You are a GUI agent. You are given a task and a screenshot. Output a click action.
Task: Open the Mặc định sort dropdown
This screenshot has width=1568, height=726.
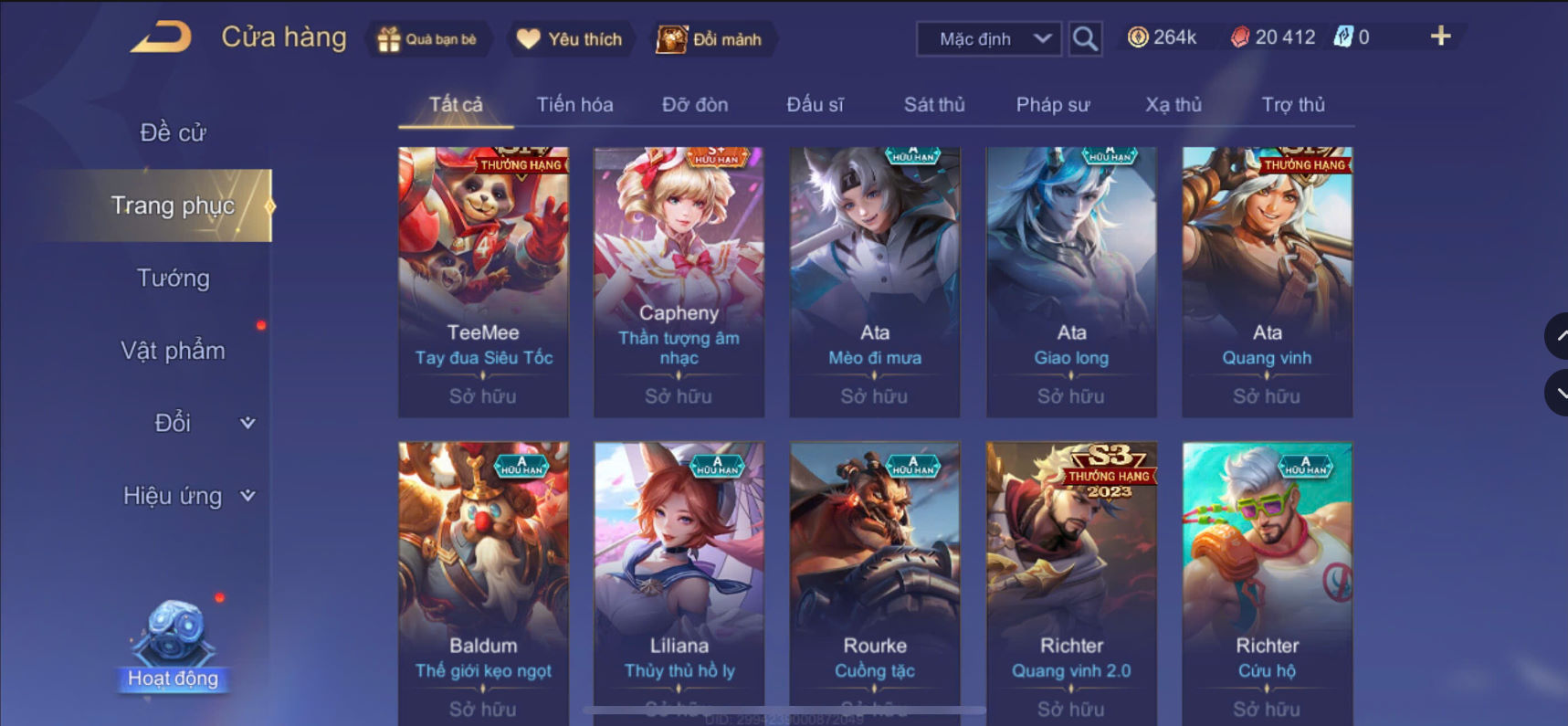pos(989,39)
